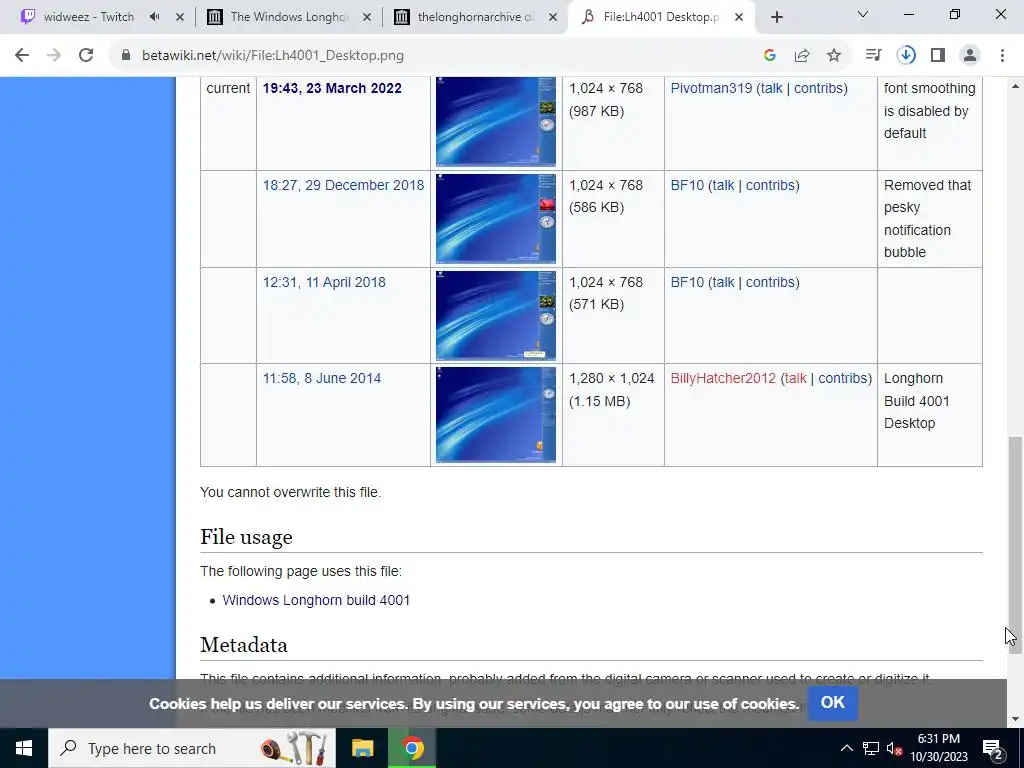The width and height of the screenshot is (1024, 768).
Task: Click the taskbar search box
Action: 192,748
